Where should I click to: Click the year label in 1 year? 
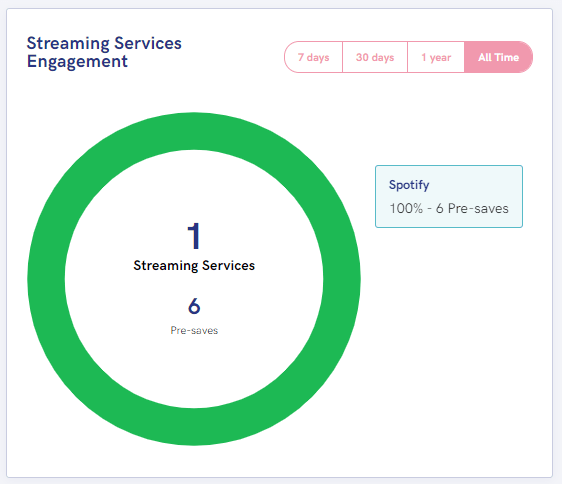(x=440, y=57)
